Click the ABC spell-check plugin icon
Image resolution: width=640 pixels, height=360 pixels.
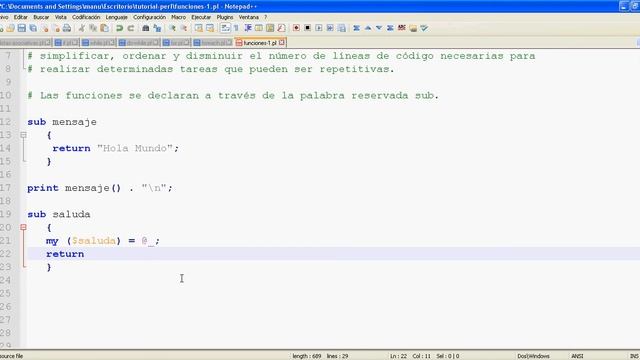pos(402,28)
